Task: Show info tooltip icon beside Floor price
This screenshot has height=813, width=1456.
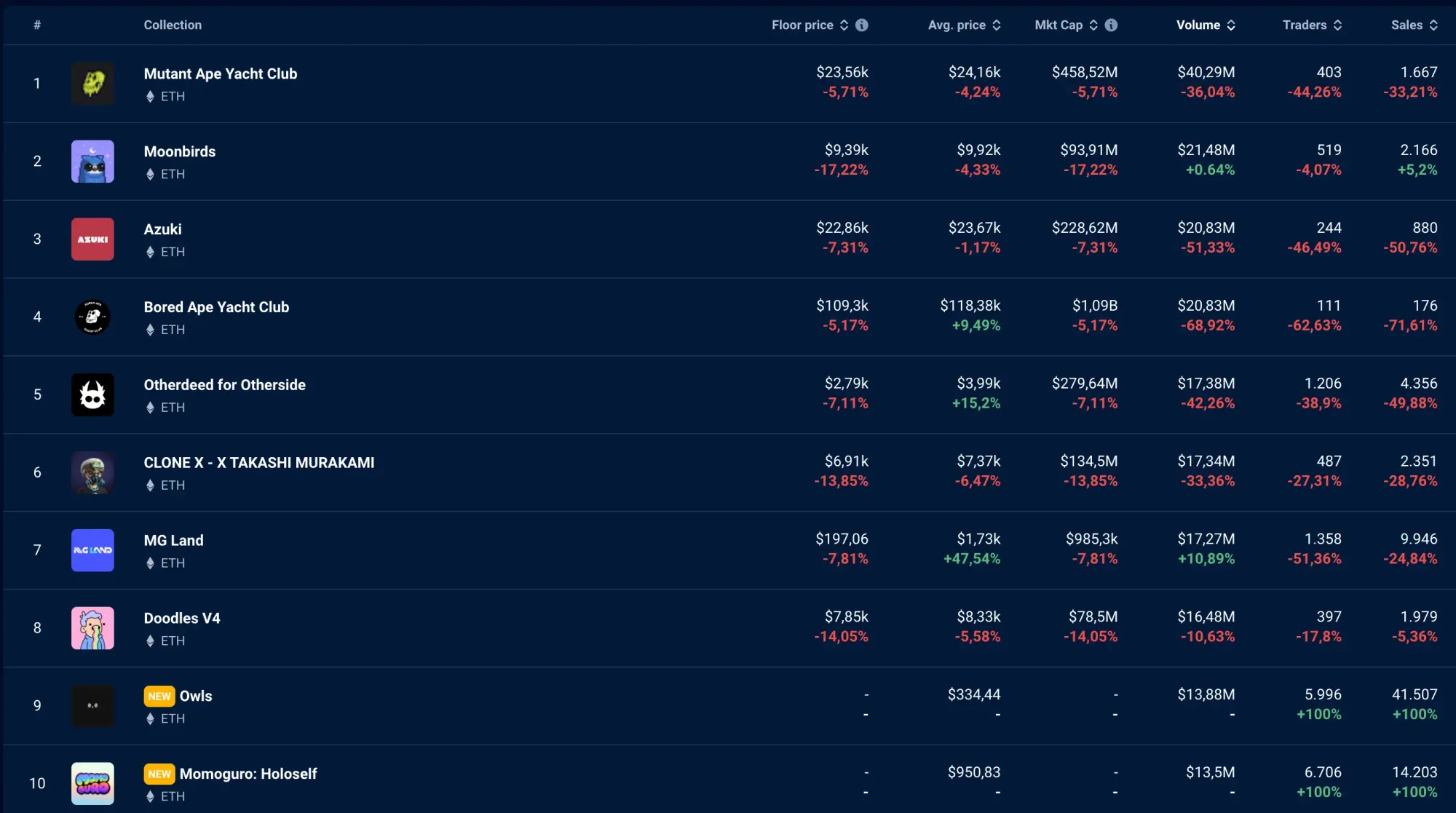Action: pyautogui.click(x=862, y=25)
